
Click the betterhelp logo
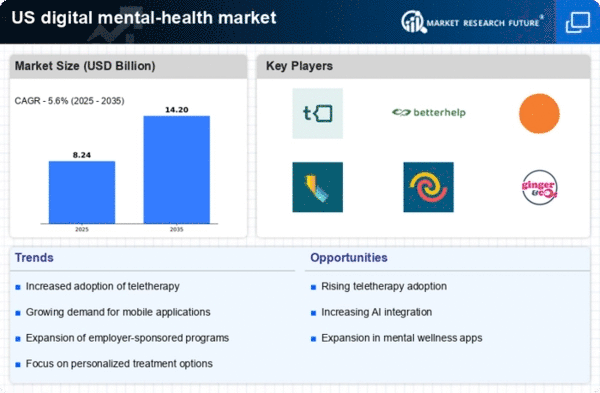(429, 113)
